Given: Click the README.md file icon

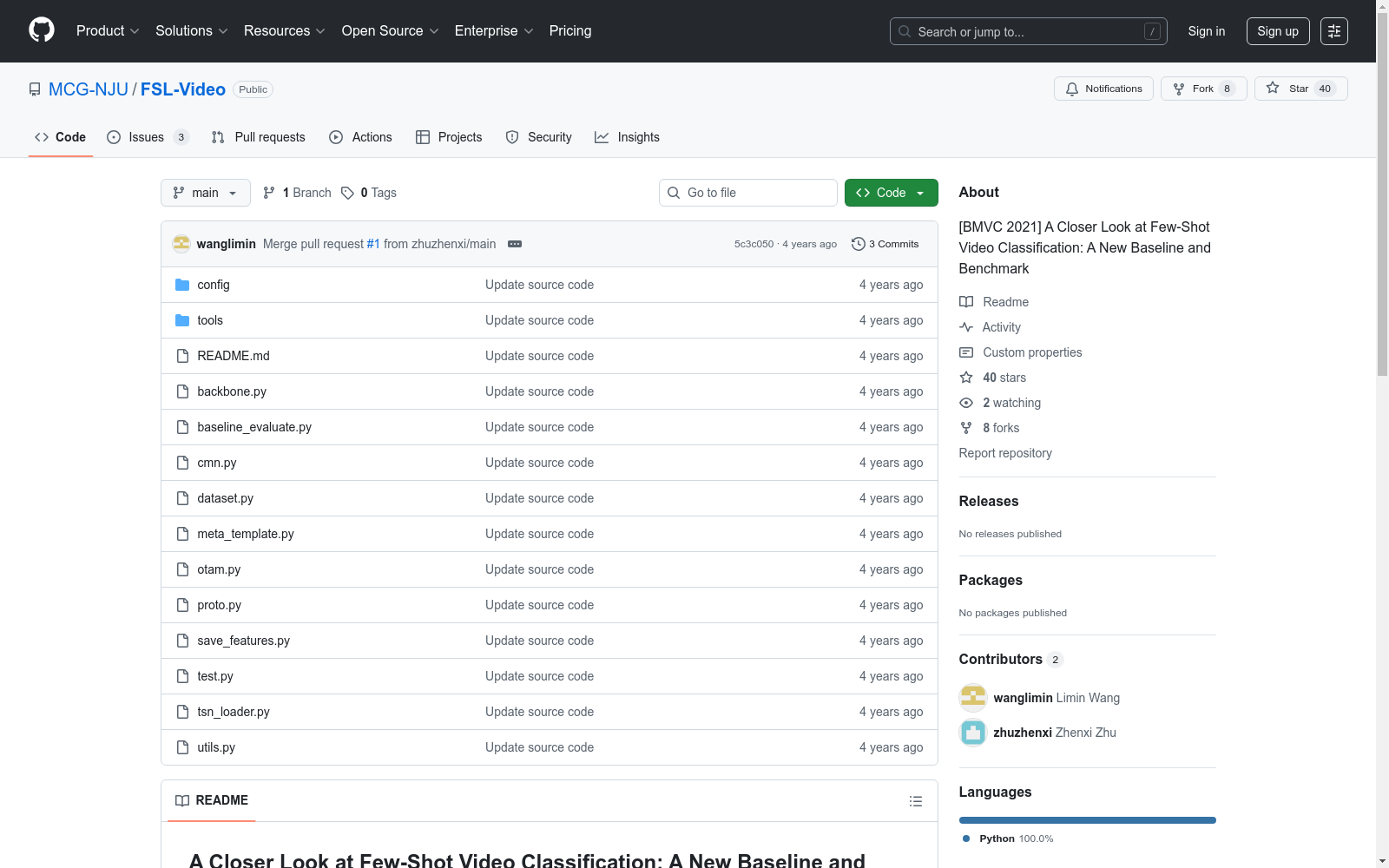Looking at the screenshot, I should [x=182, y=356].
